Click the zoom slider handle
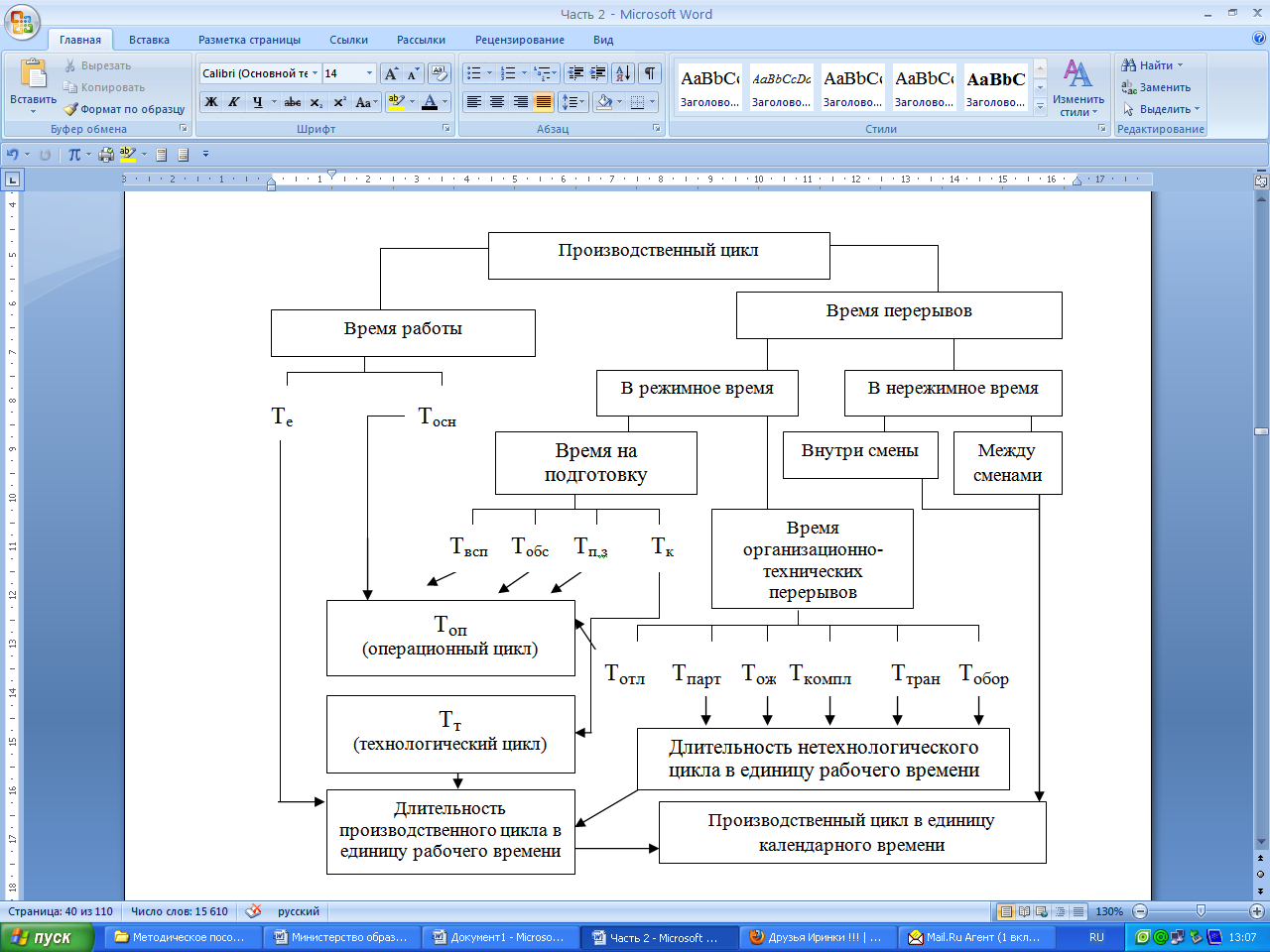 [1201, 911]
